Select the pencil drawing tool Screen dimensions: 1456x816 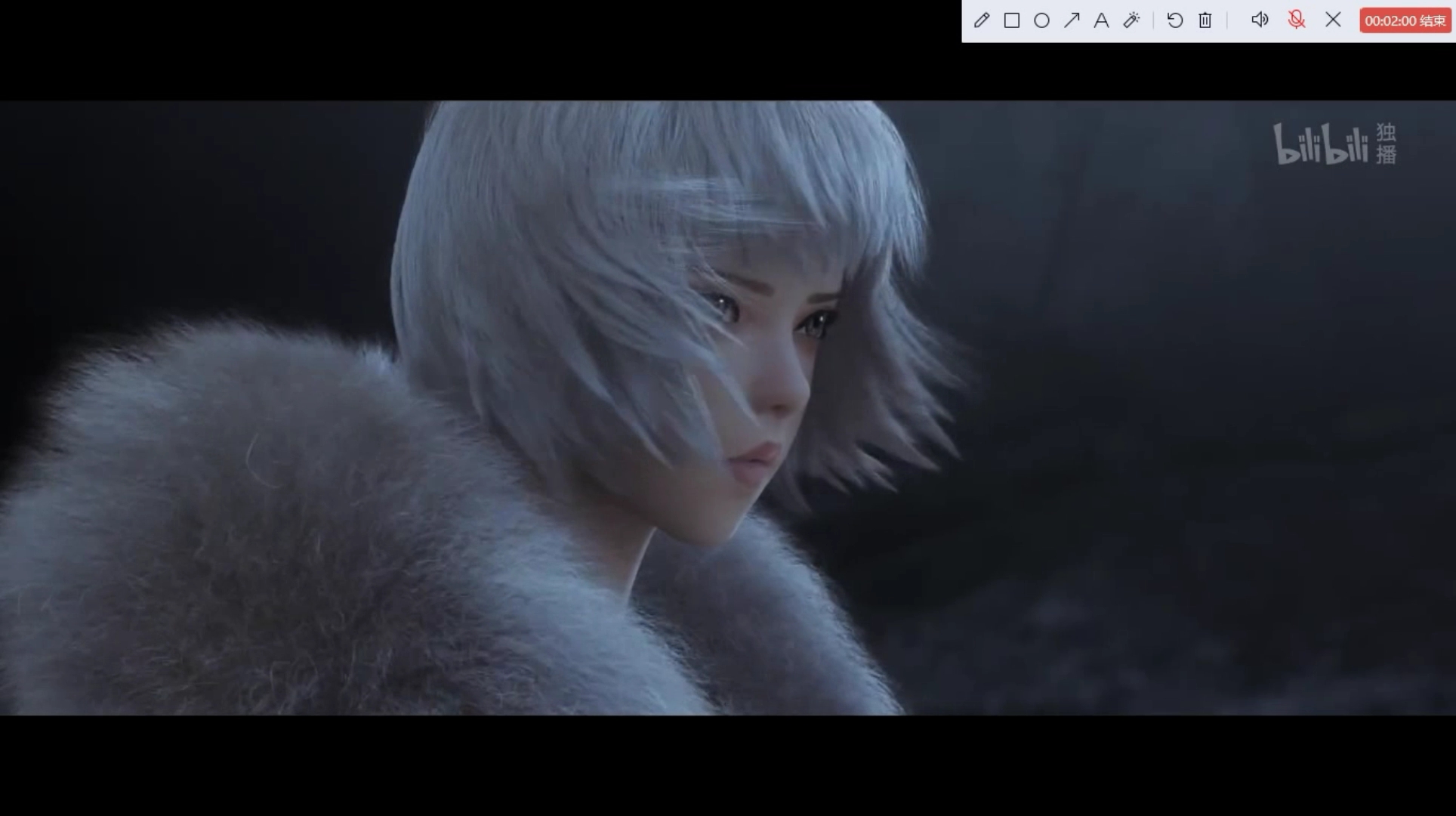coord(982,20)
